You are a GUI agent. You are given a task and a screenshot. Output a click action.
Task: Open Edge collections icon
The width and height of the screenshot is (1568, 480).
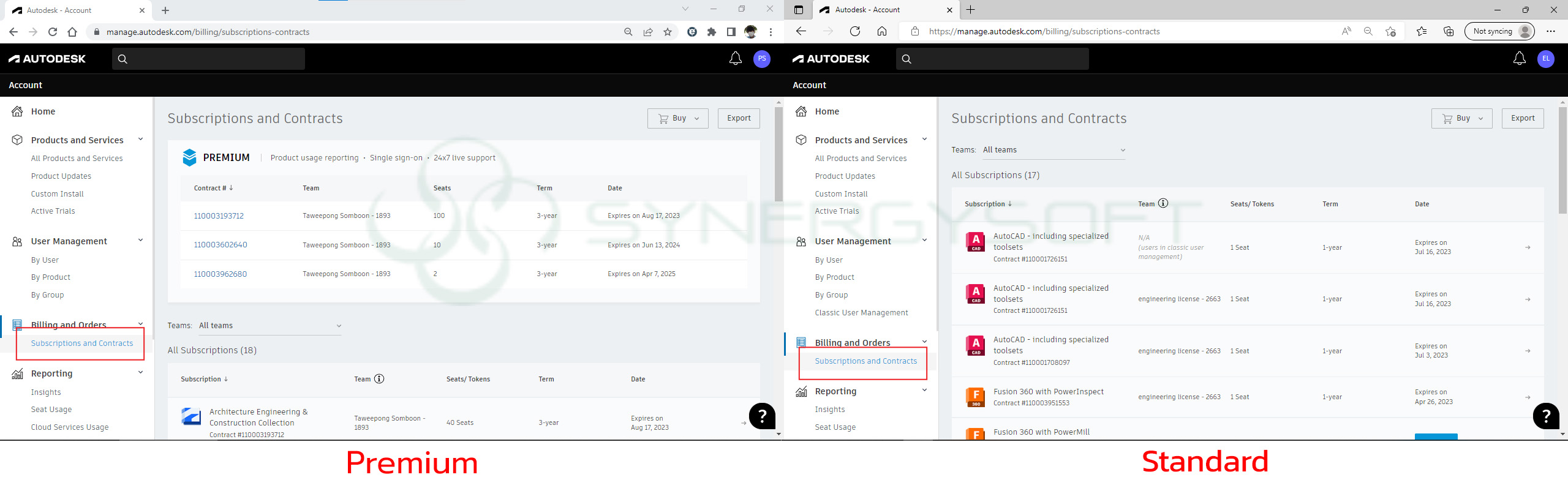coord(1448,31)
